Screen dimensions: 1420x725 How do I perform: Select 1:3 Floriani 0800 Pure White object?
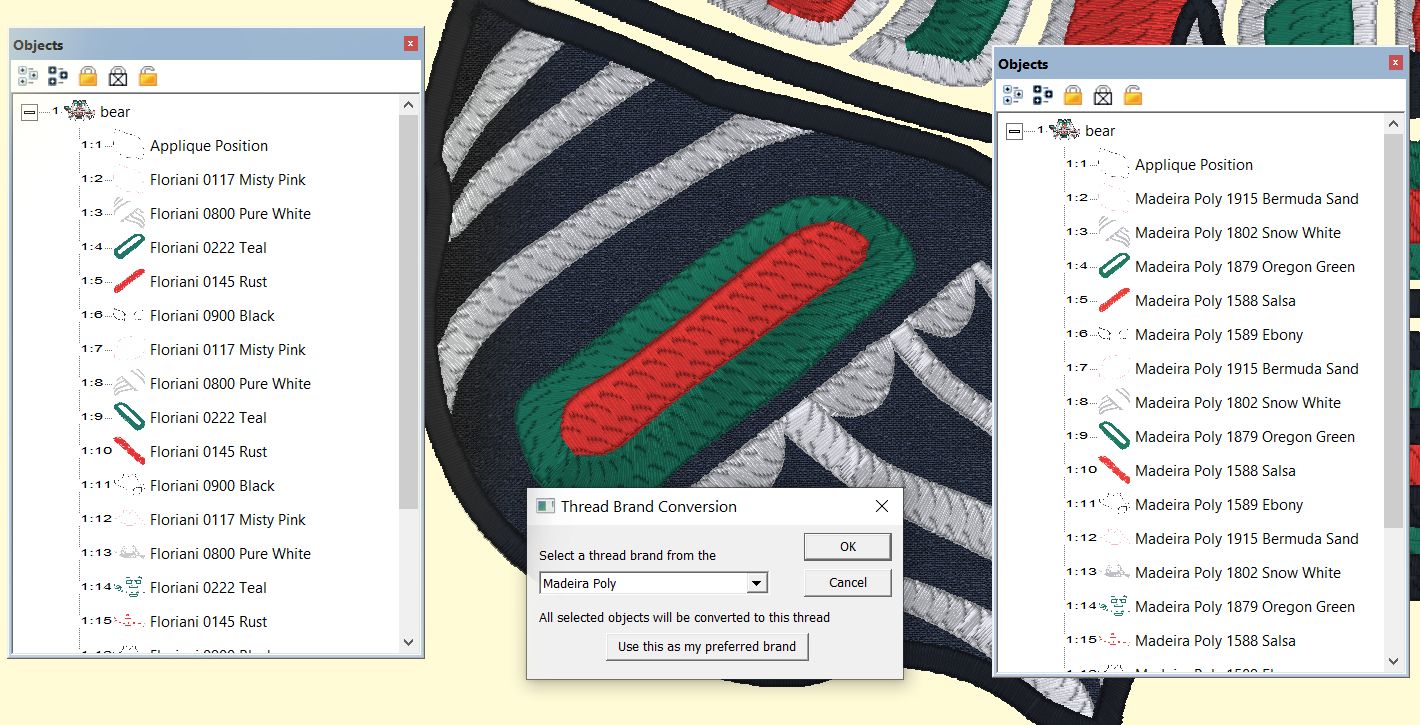(x=230, y=214)
